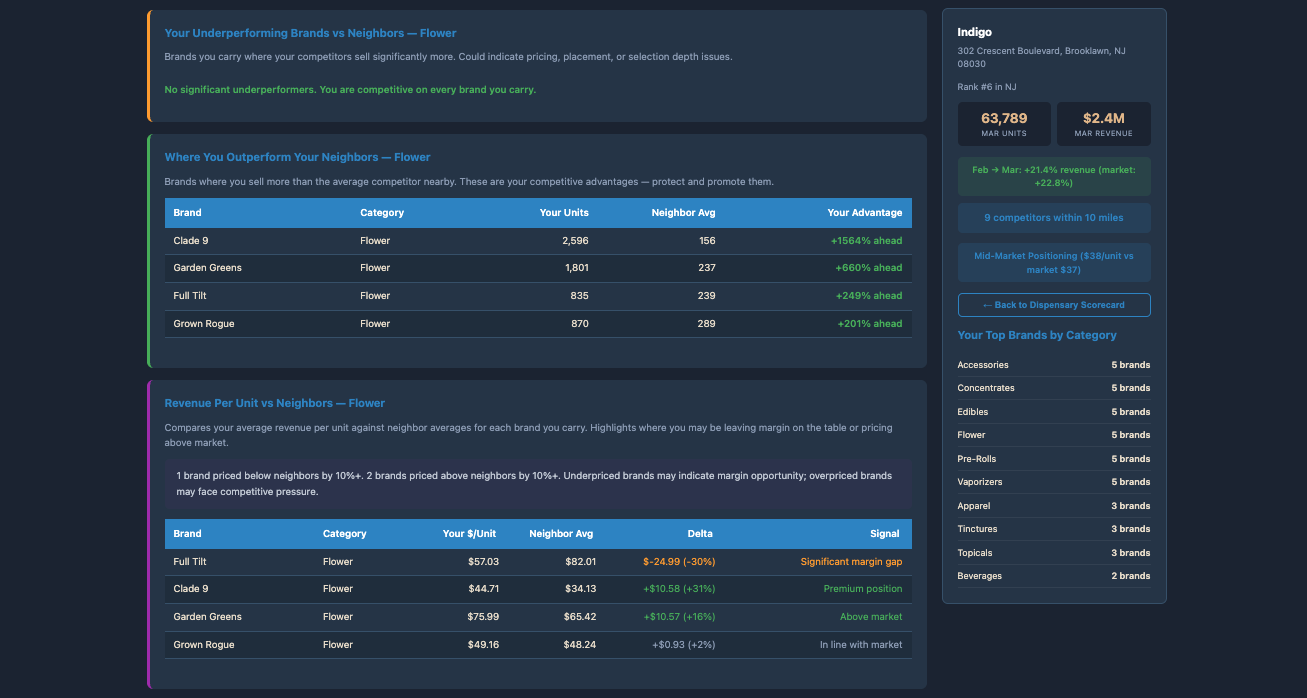Open Concentrates row in Top Brands list

1054,388
